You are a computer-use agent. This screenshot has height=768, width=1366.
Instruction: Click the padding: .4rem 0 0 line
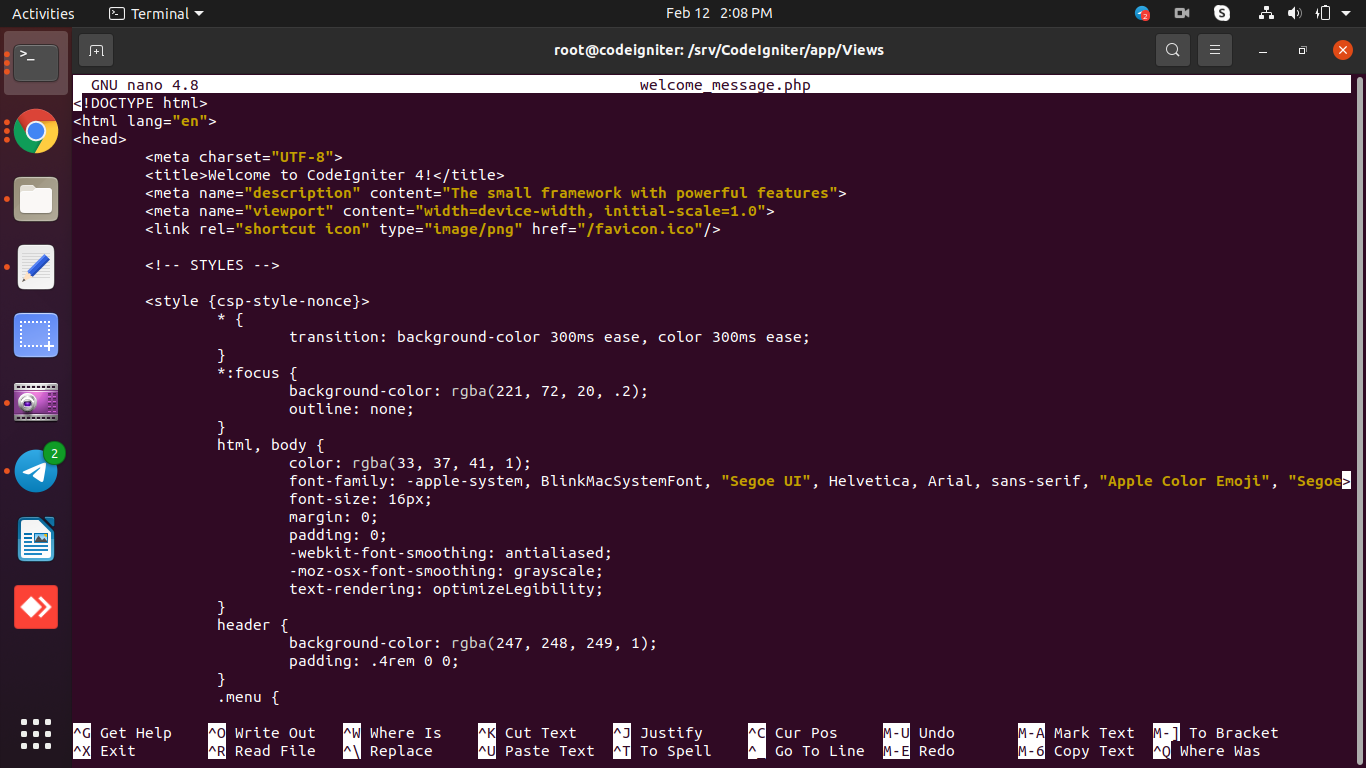pyautogui.click(x=374, y=661)
